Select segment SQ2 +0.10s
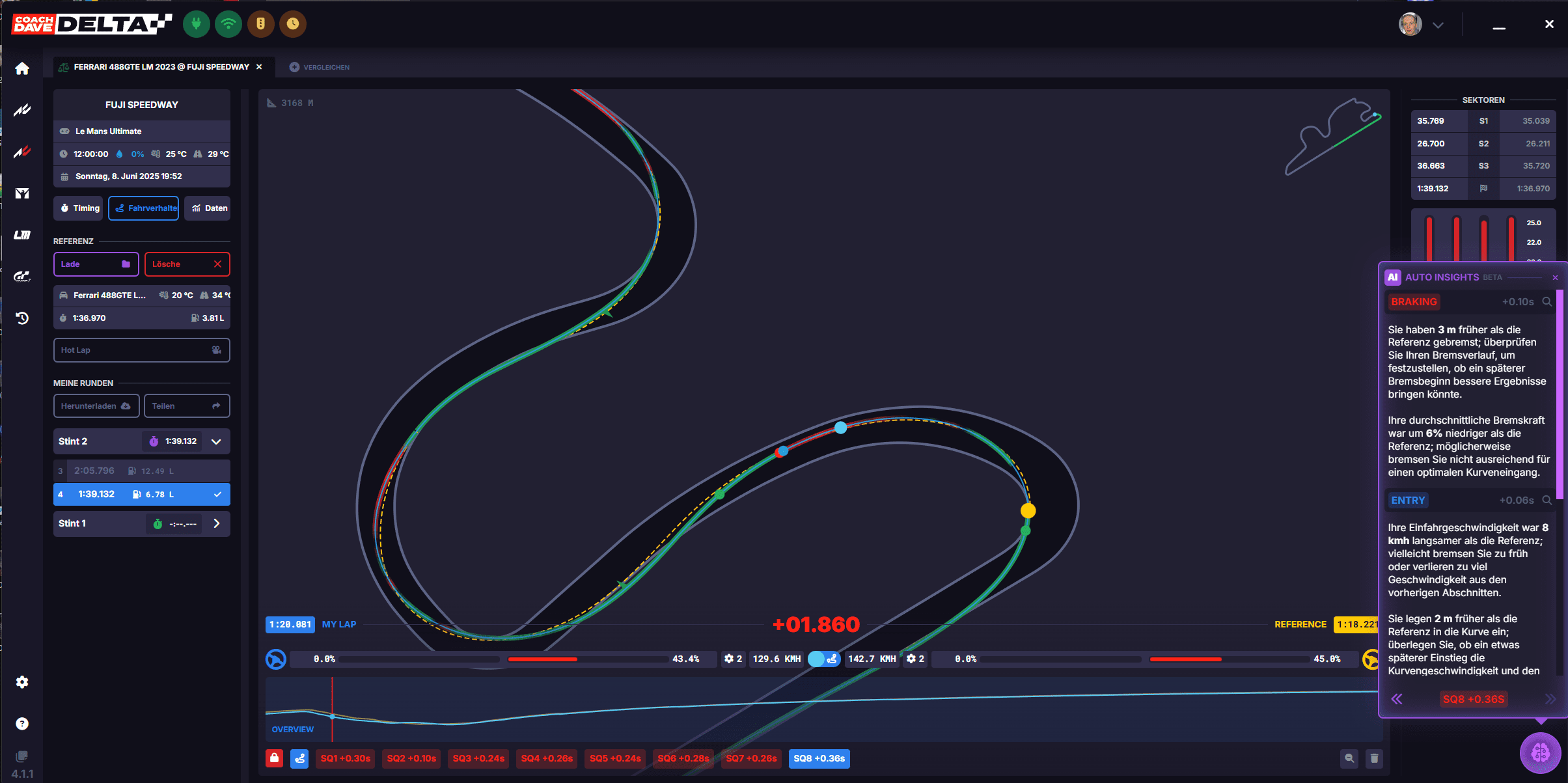This screenshot has height=783, width=1568. point(411,758)
